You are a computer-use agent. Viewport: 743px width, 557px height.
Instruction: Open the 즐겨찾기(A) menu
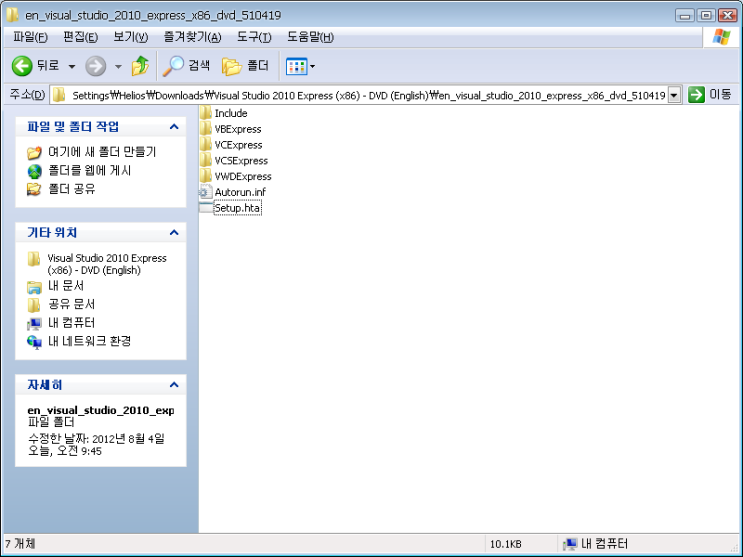192,37
